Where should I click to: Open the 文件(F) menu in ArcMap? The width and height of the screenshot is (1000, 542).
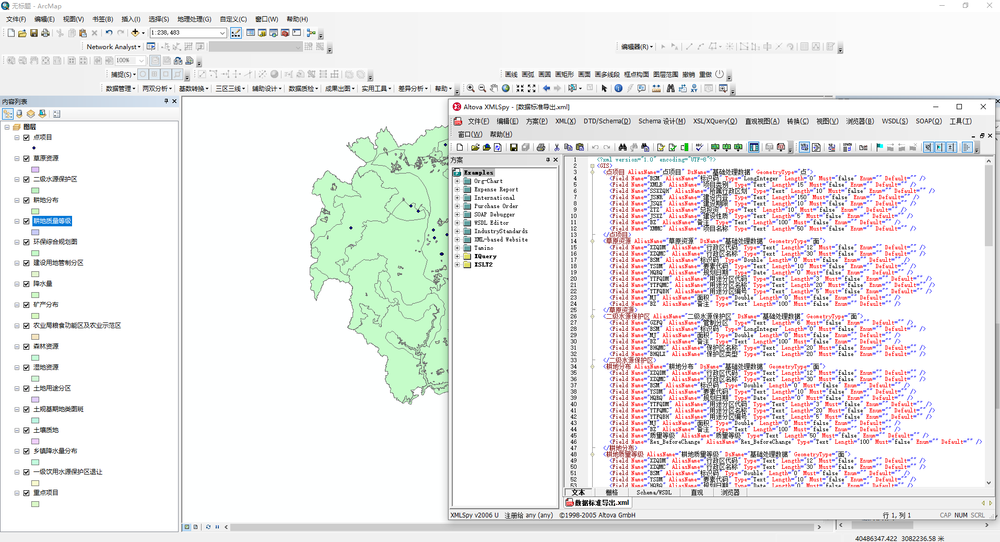point(16,19)
